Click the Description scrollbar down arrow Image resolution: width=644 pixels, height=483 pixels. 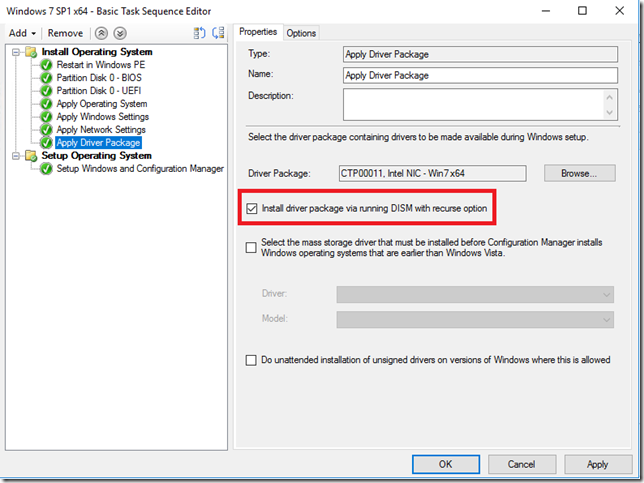[610, 113]
